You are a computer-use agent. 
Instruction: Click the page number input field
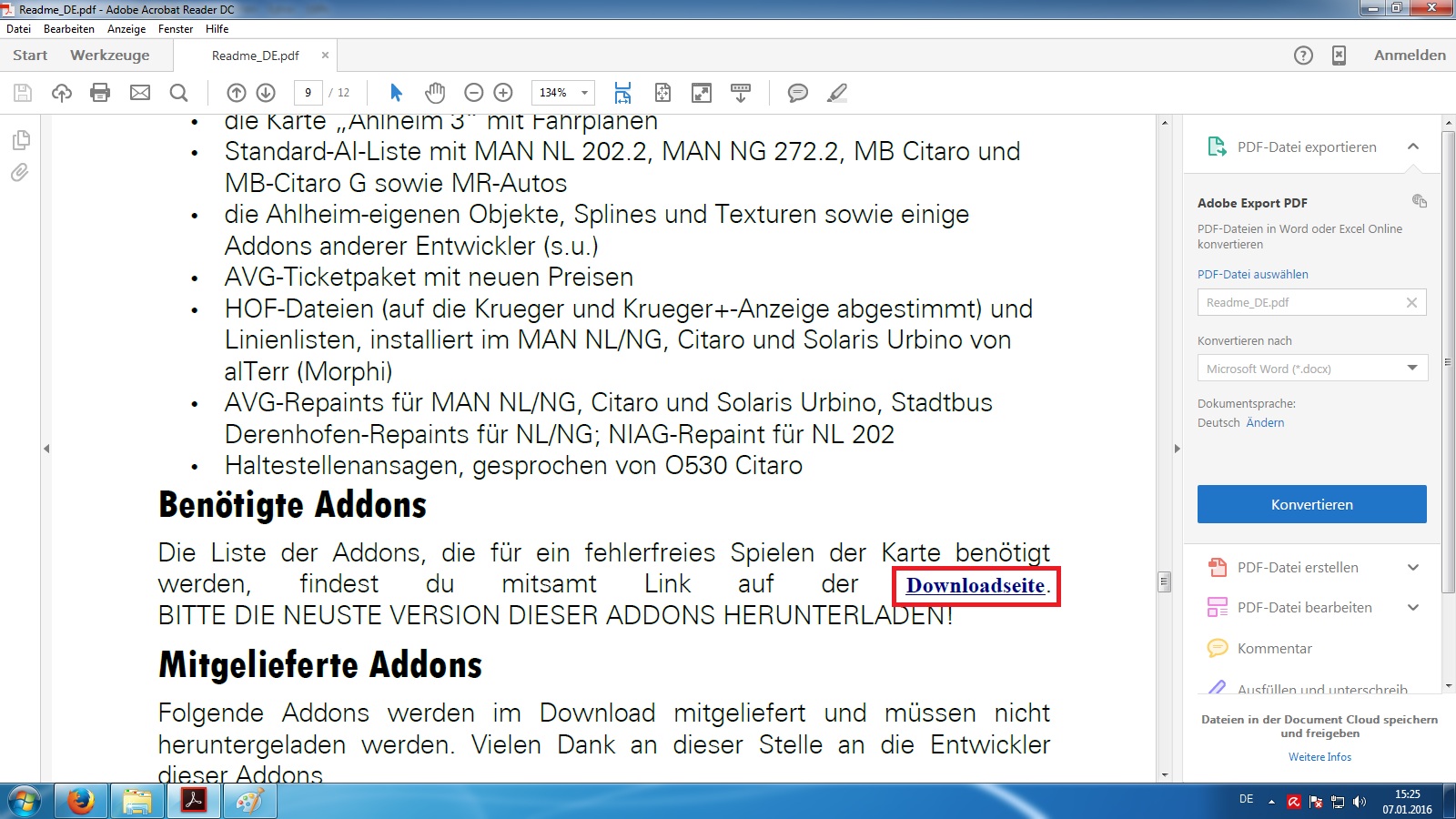(x=308, y=93)
